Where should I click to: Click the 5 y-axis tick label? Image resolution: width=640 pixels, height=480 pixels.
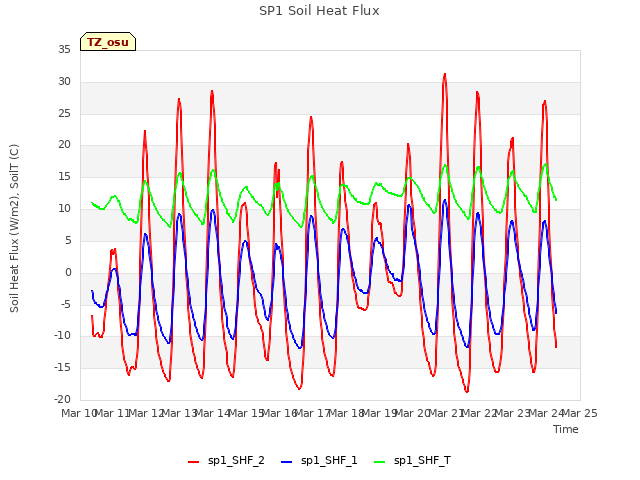coord(68,241)
